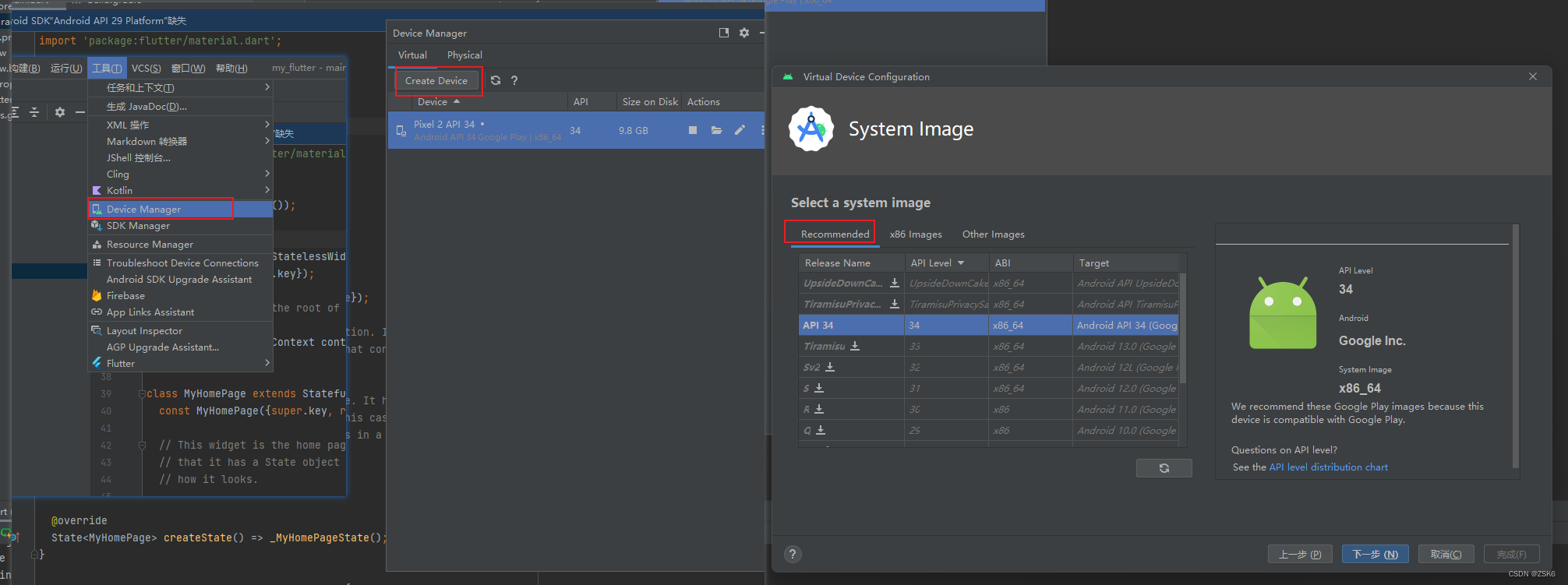This screenshot has height=585, width=1568.
Task: Open the 窗口(W) menu
Action: [188, 68]
